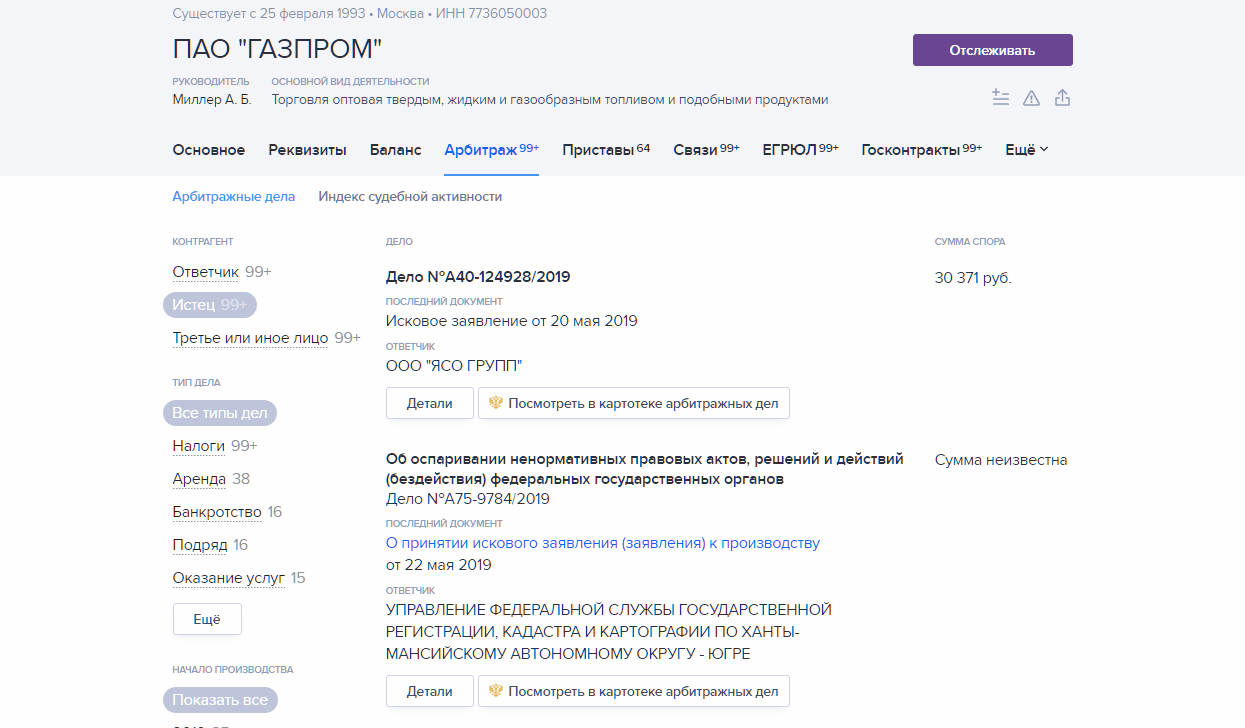Click the share/export icon
Image resolution: width=1245 pixels, height=728 pixels.
(1063, 97)
